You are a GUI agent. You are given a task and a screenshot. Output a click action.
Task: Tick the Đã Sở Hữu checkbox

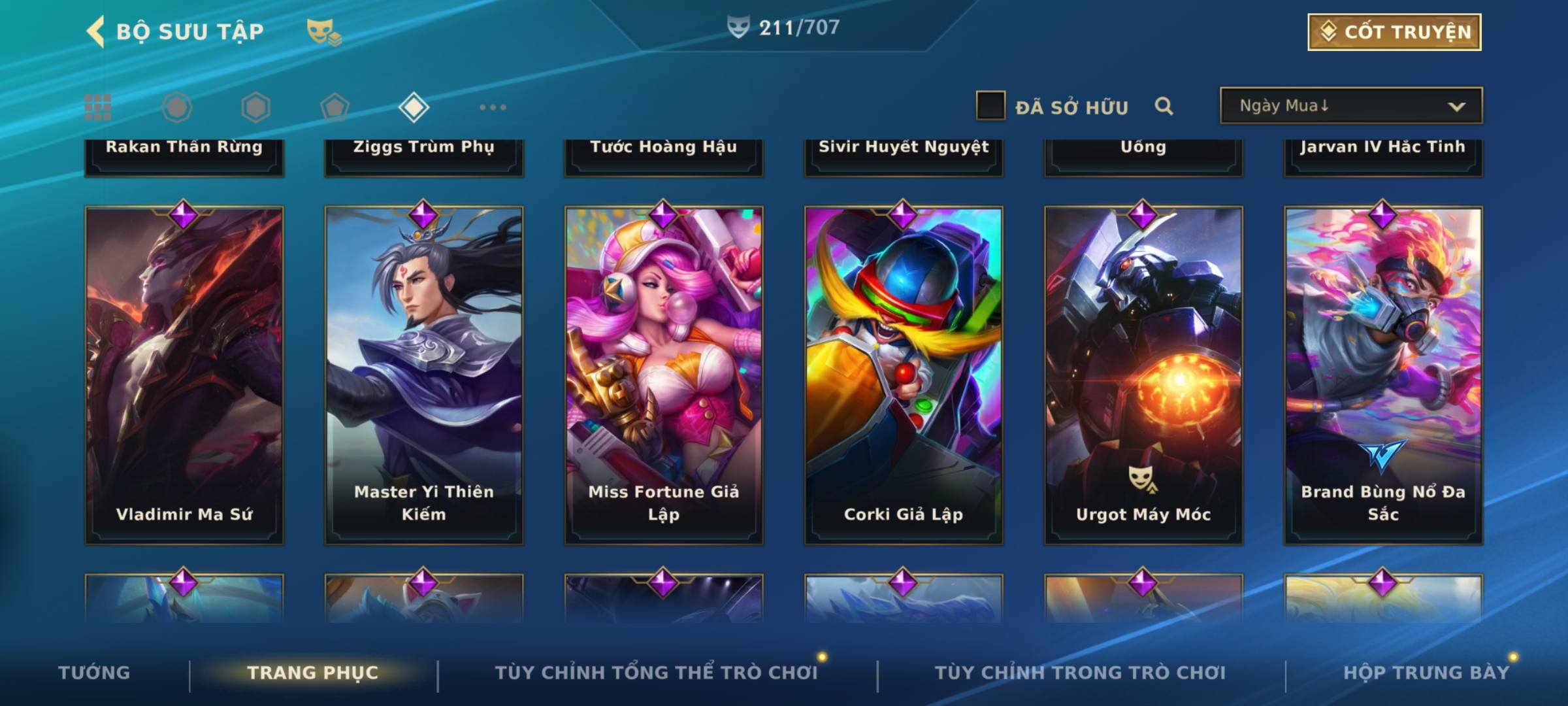[x=990, y=105]
